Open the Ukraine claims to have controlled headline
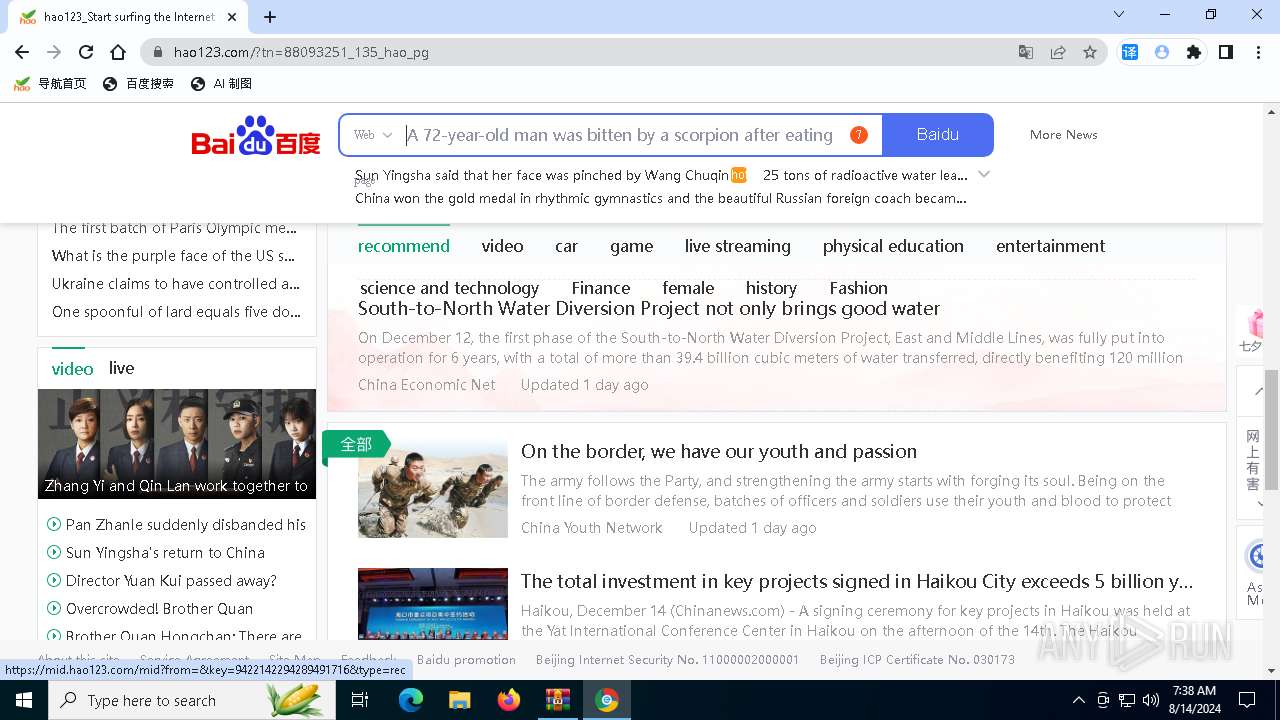Image resolution: width=1280 pixels, height=720 pixels. tap(176, 284)
